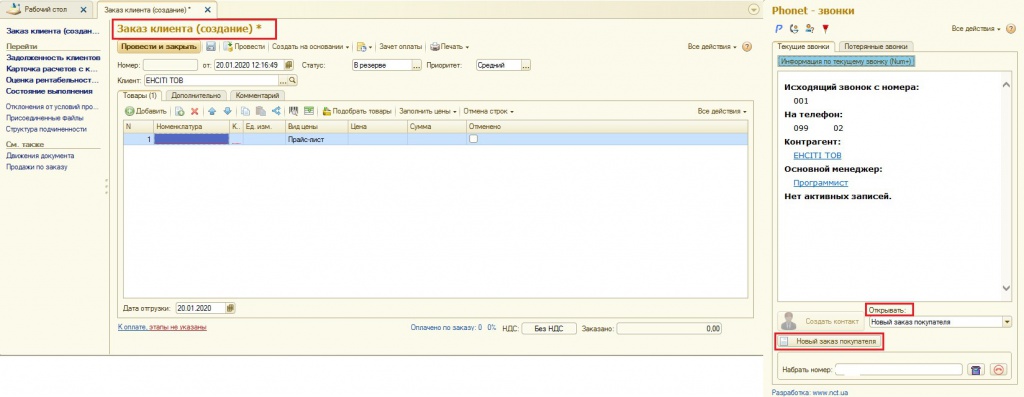Click the red hang-up call icon
This screenshot has height=397, width=1024.
(999, 370)
